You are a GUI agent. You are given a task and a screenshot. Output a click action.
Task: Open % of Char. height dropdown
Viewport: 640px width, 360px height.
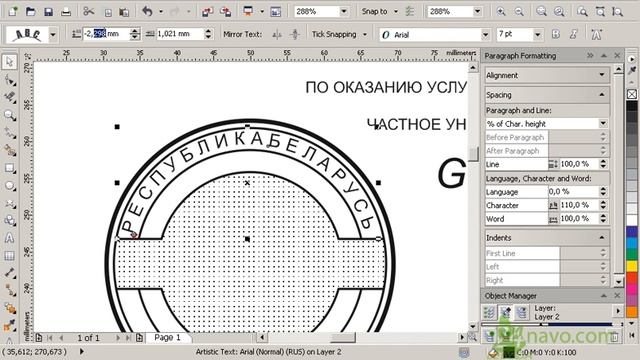coord(603,124)
